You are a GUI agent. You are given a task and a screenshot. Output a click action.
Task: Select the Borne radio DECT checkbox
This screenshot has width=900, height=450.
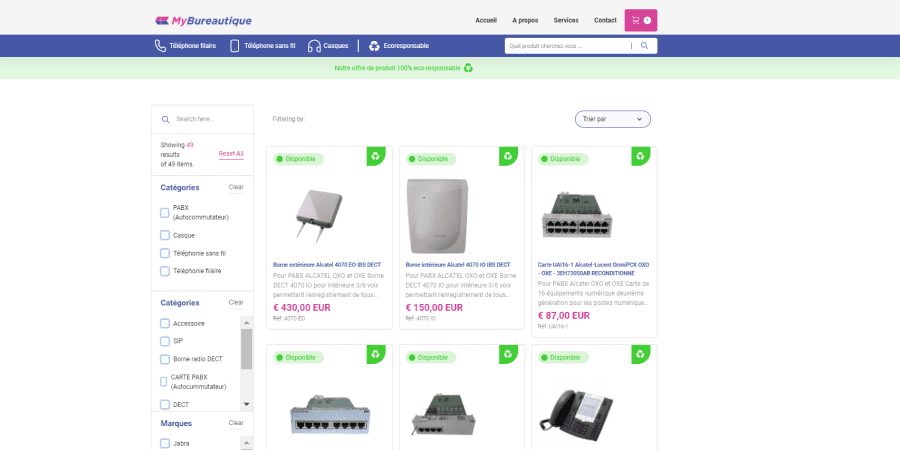[x=165, y=359]
